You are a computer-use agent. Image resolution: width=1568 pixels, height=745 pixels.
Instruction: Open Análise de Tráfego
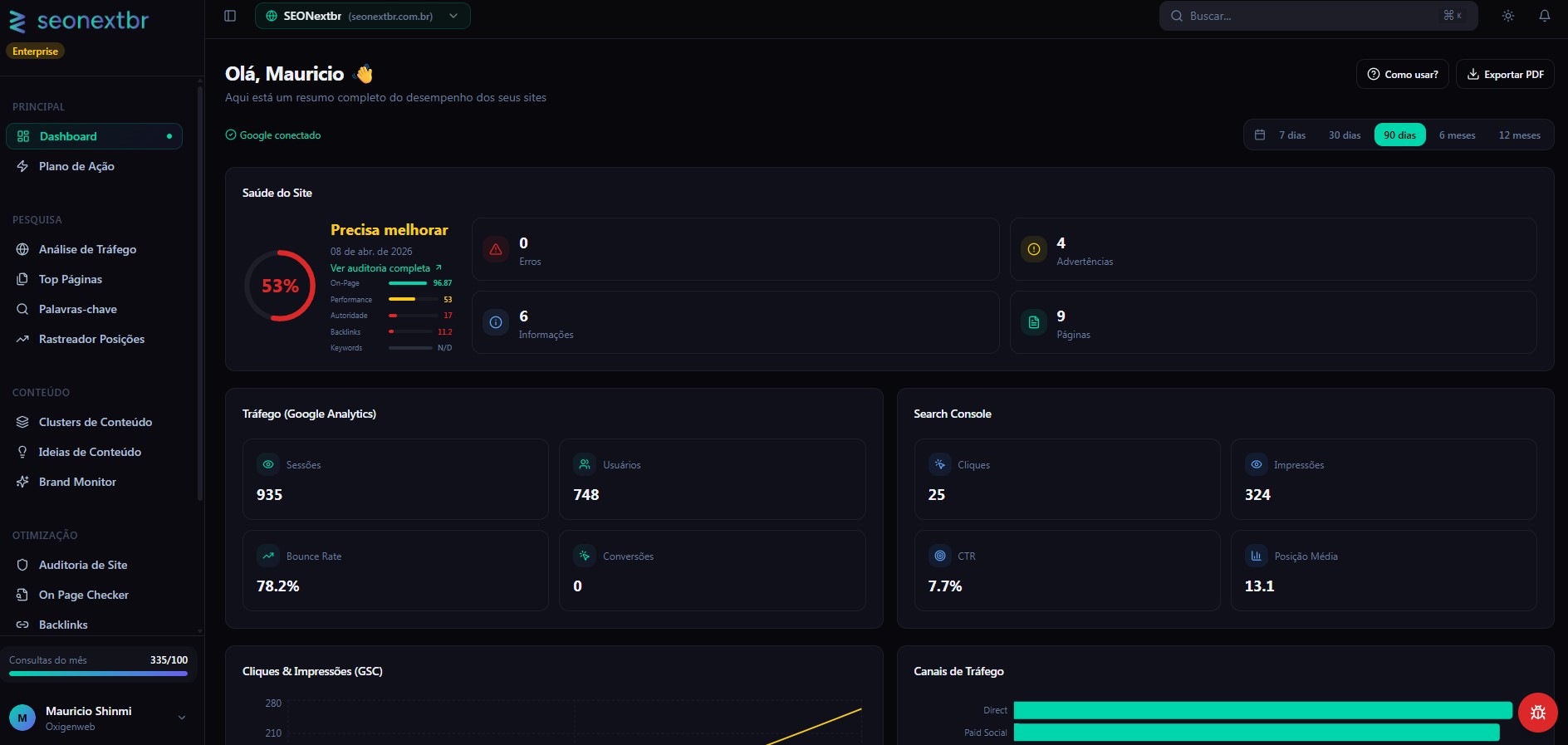click(94, 249)
